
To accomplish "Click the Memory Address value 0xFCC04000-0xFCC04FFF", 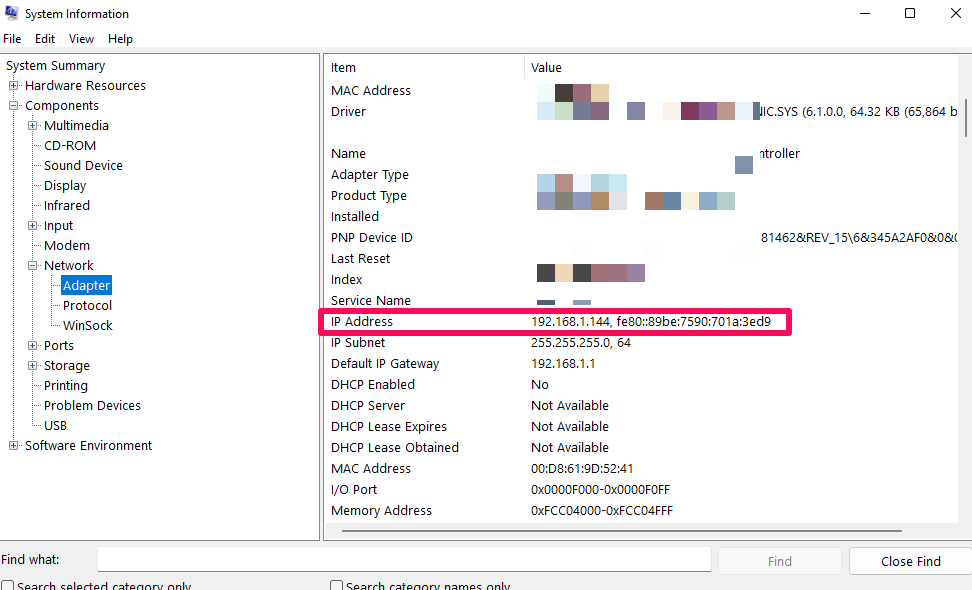I will pos(601,511).
